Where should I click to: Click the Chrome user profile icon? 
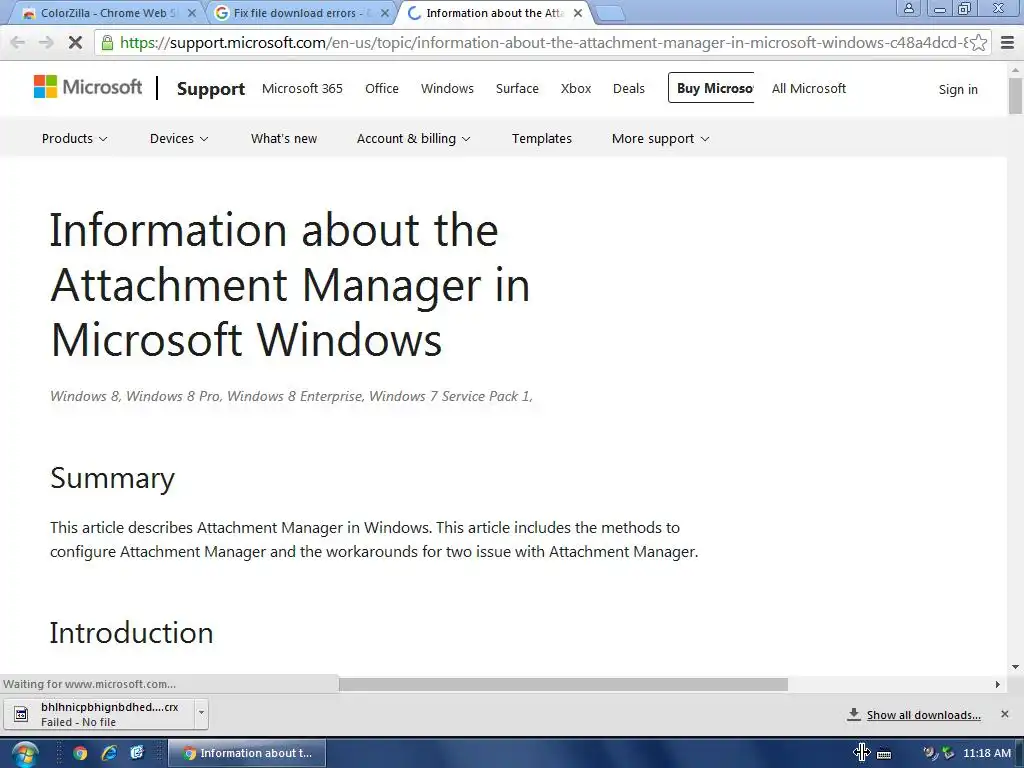[908, 8]
